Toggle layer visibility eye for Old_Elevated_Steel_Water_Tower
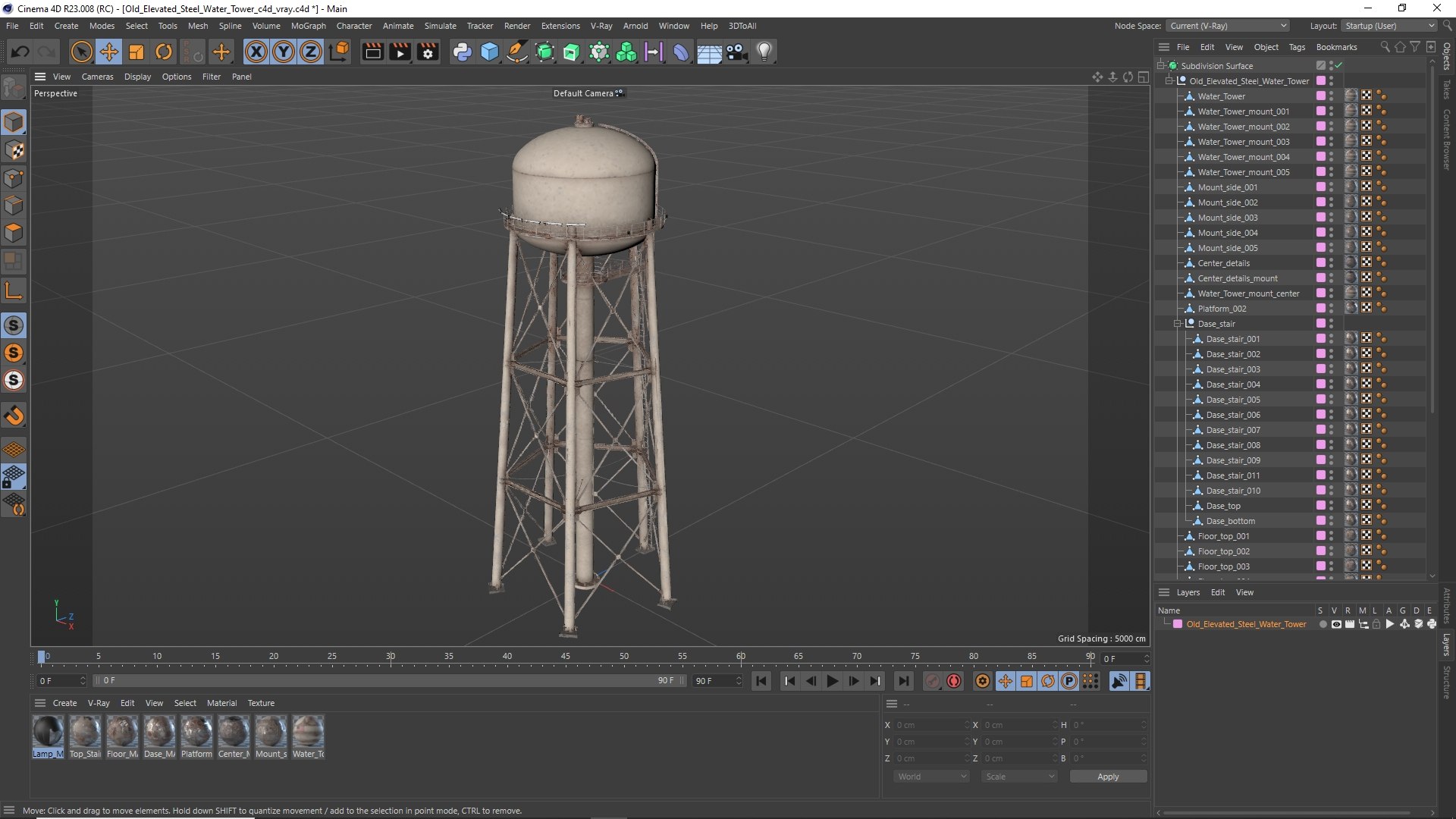 tap(1336, 624)
